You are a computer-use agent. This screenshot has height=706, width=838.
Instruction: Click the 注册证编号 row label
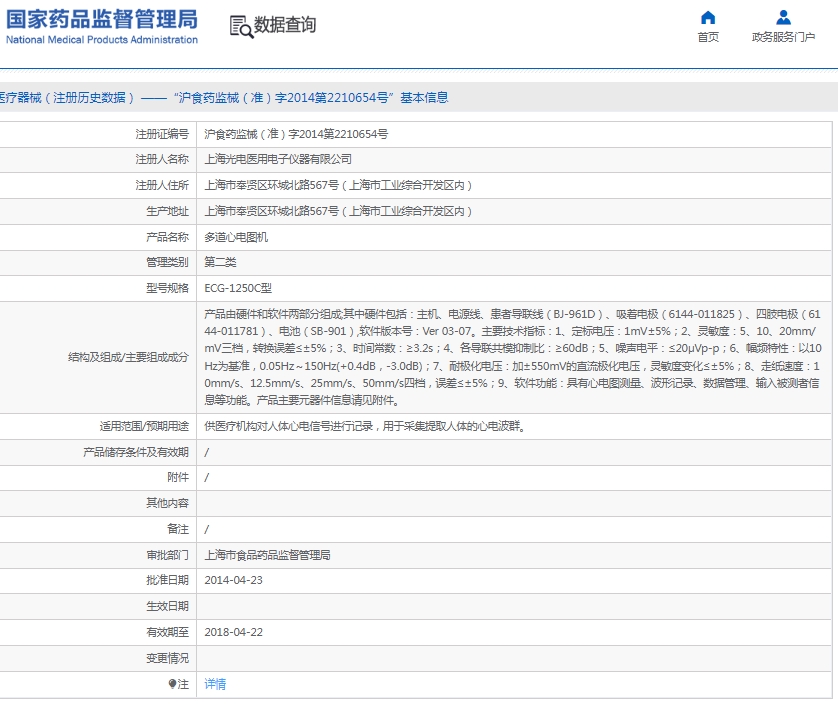pyautogui.click(x=162, y=134)
